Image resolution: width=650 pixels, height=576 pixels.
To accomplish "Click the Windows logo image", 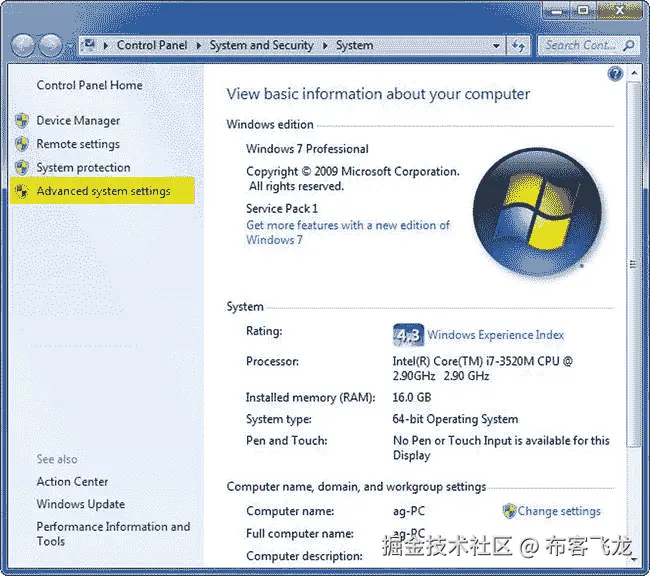I will click(537, 212).
